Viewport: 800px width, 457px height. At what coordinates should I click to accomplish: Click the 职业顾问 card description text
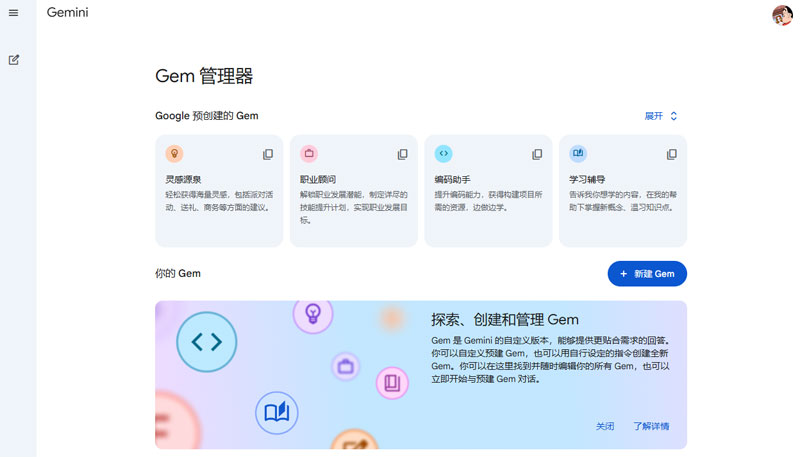point(354,208)
